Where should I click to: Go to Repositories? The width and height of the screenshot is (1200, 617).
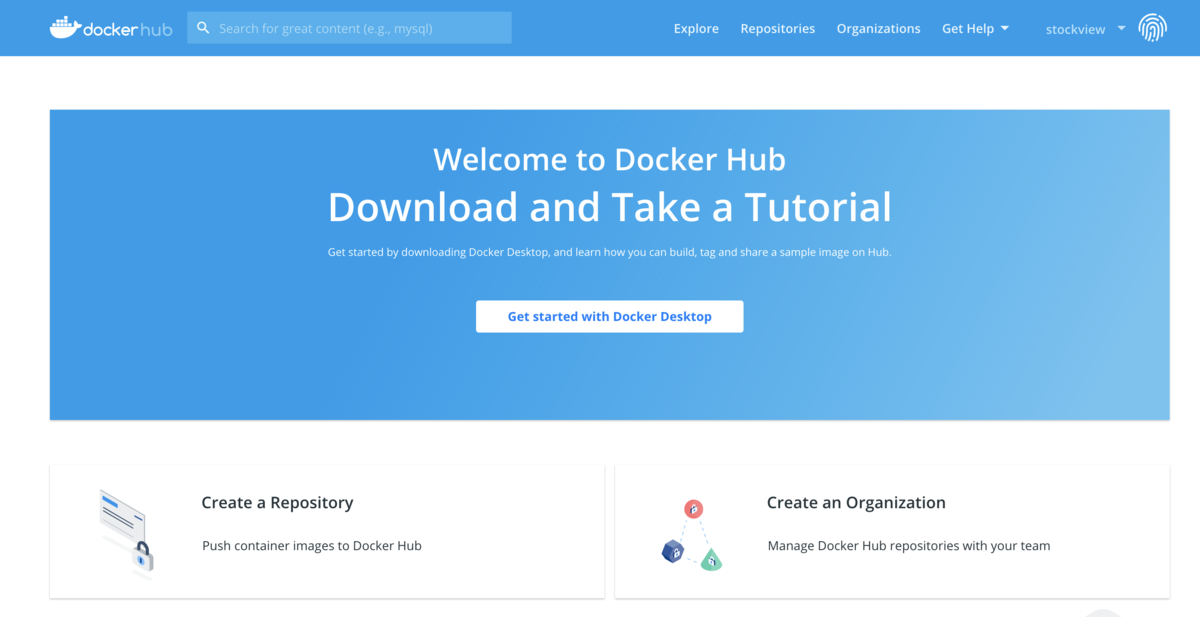[778, 29]
